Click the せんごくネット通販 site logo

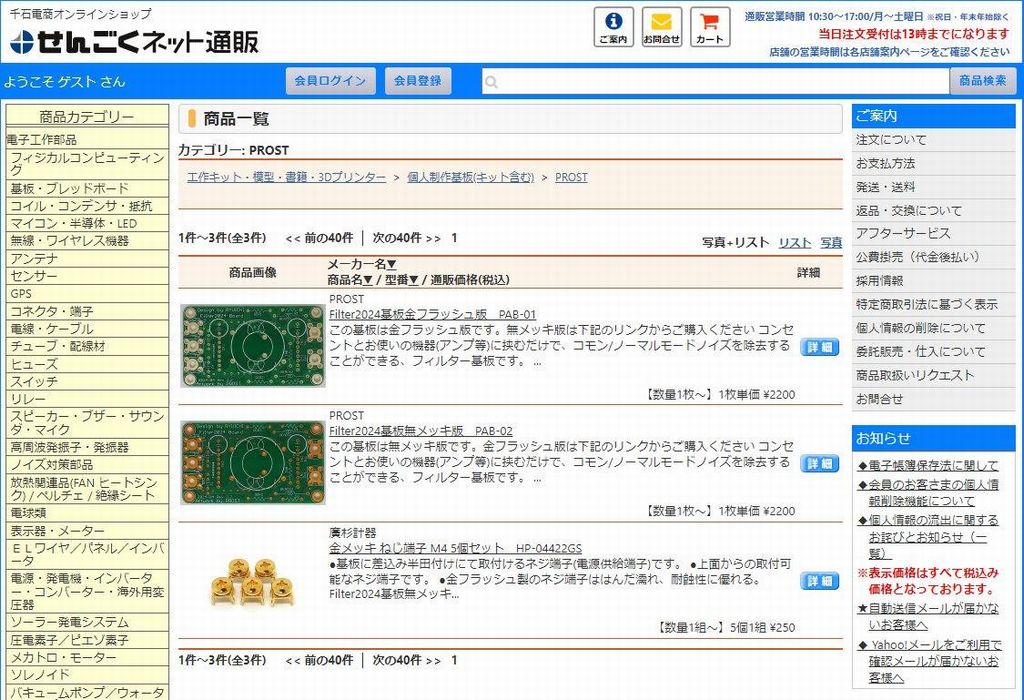click(x=134, y=41)
